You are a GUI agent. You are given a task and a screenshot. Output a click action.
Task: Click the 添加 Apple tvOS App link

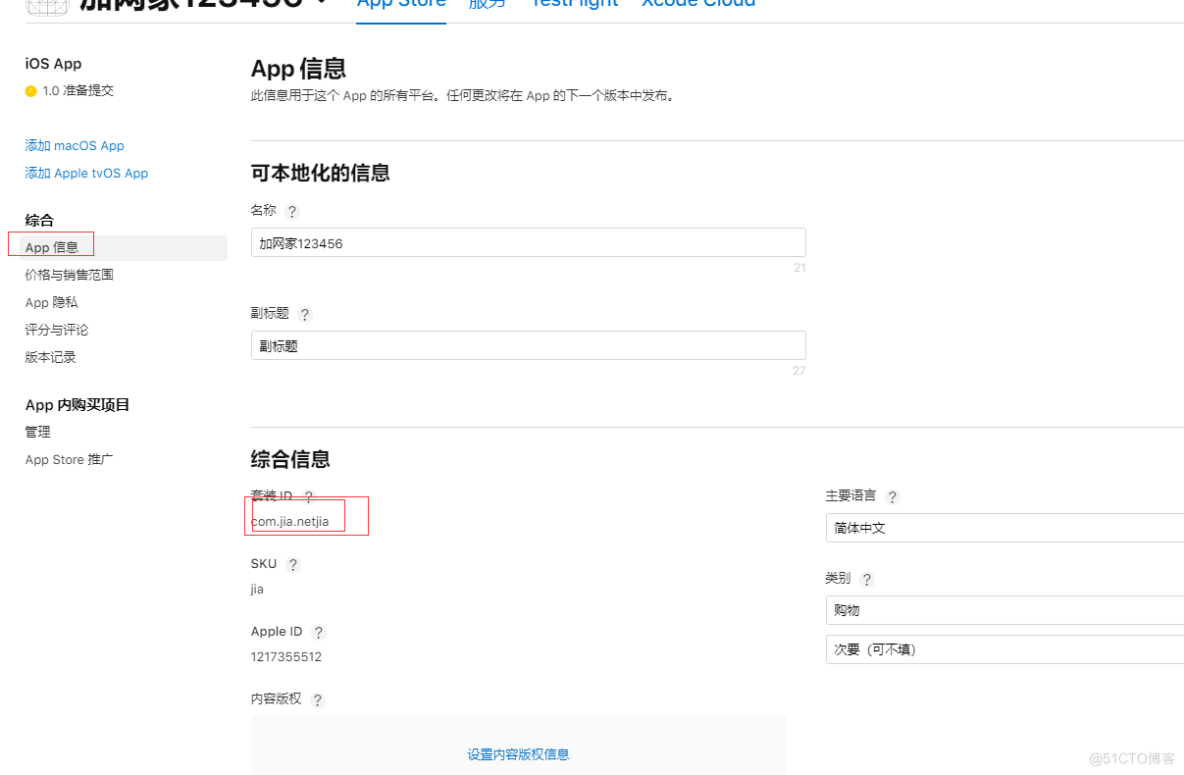(x=87, y=173)
